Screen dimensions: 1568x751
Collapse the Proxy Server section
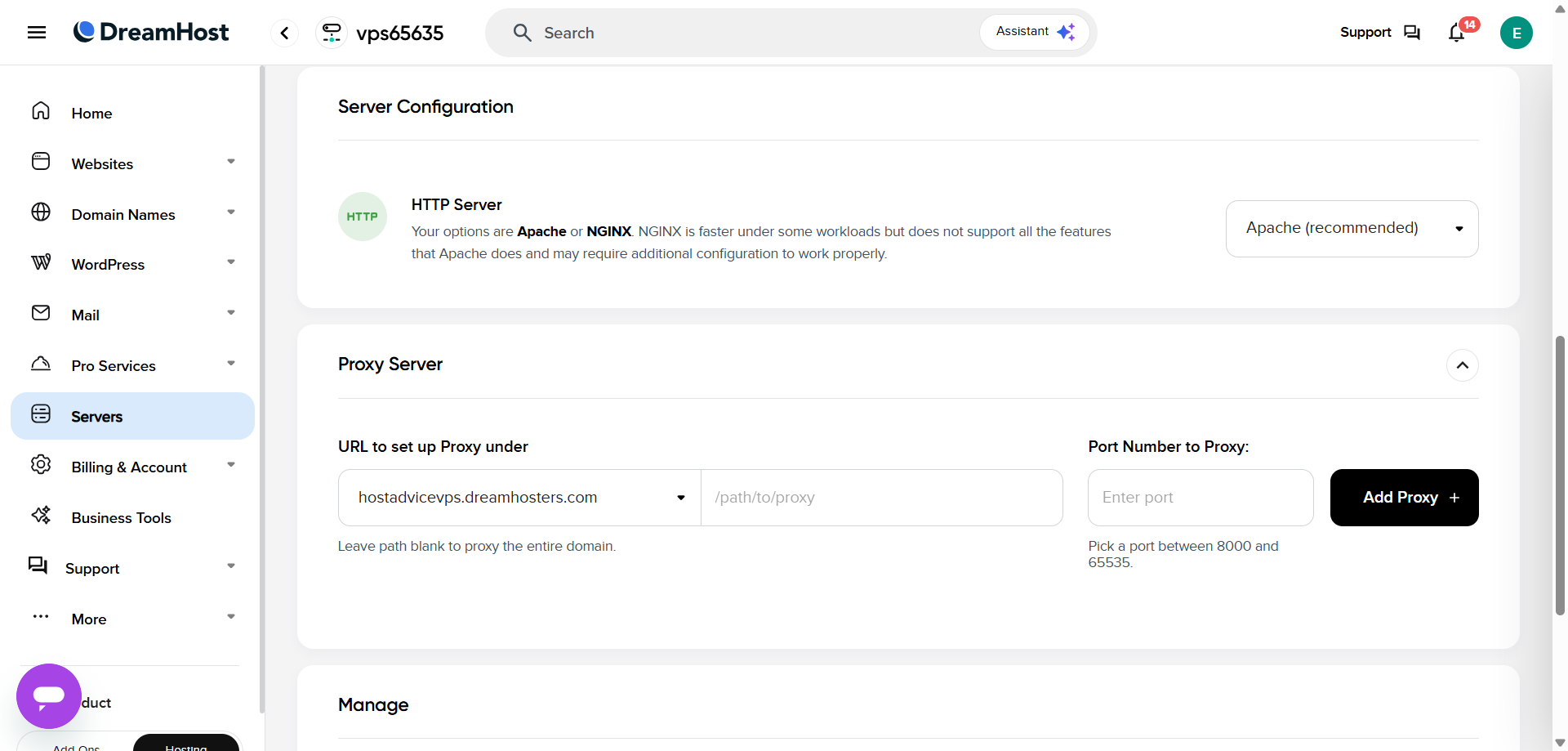1463,365
